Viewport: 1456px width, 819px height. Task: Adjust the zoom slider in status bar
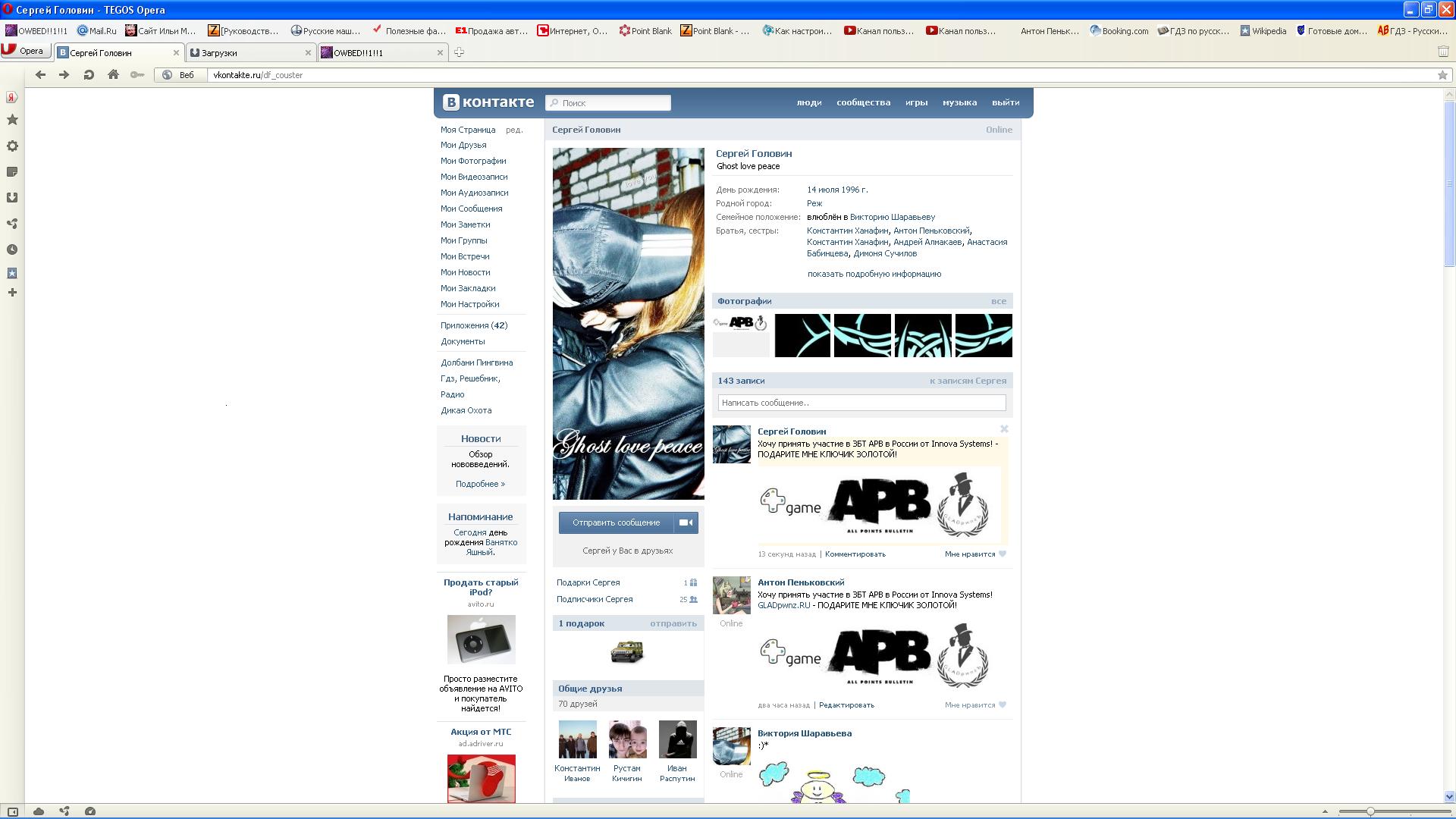coord(1370,811)
